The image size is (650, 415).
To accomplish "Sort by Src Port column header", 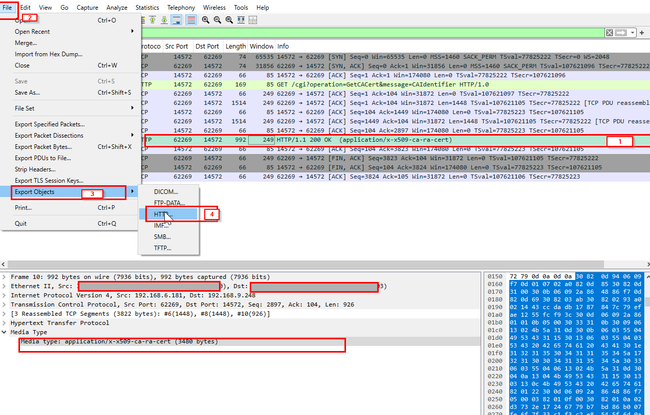I will (x=177, y=46).
